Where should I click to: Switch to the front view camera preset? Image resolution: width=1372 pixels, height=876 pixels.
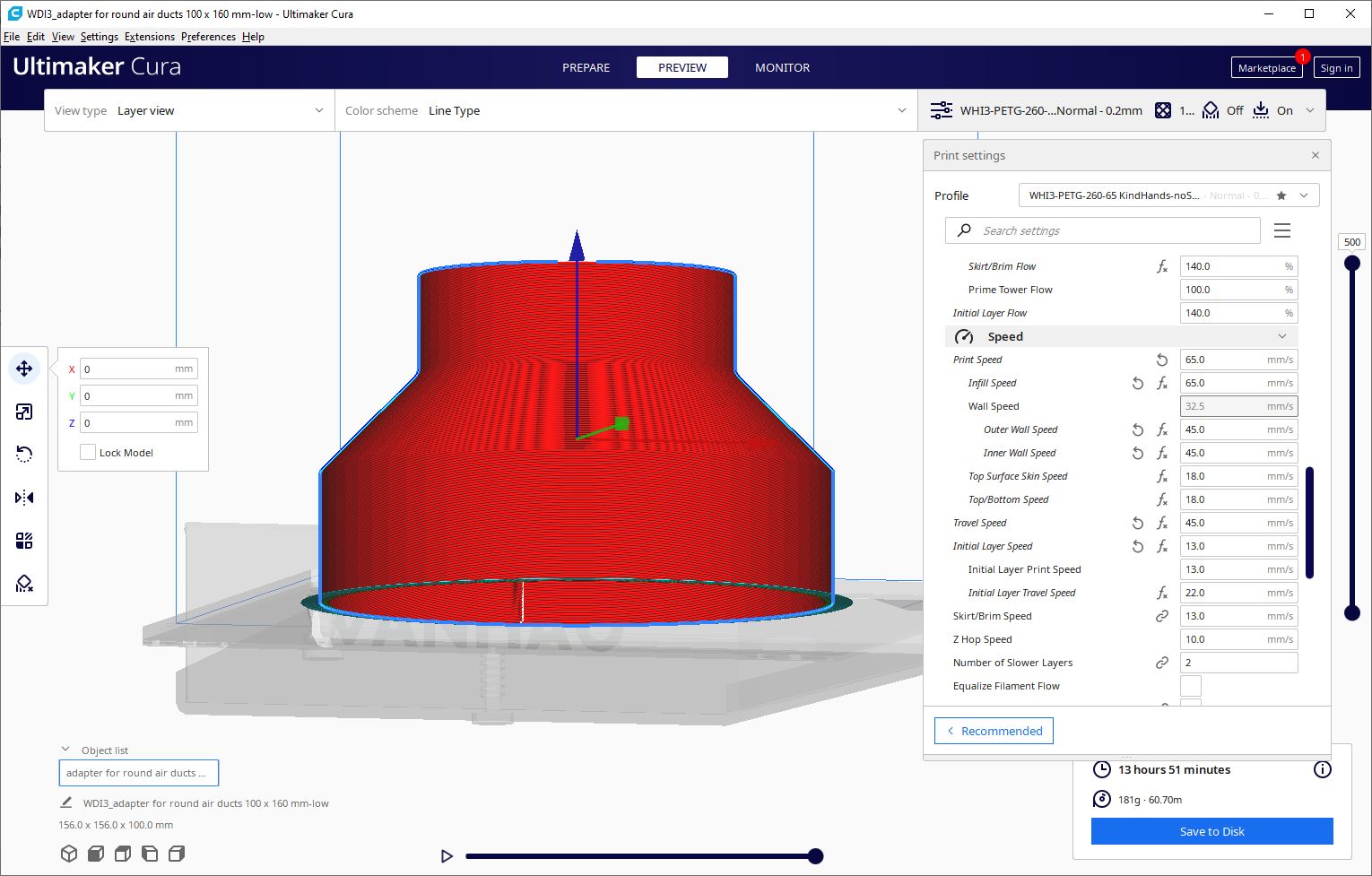pos(96,853)
